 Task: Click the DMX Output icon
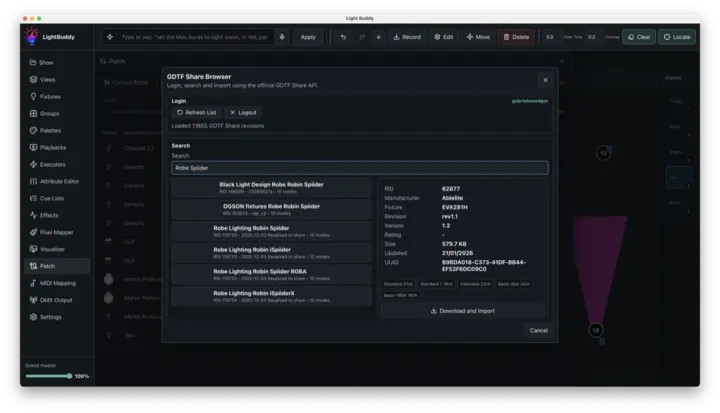coord(33,300)
